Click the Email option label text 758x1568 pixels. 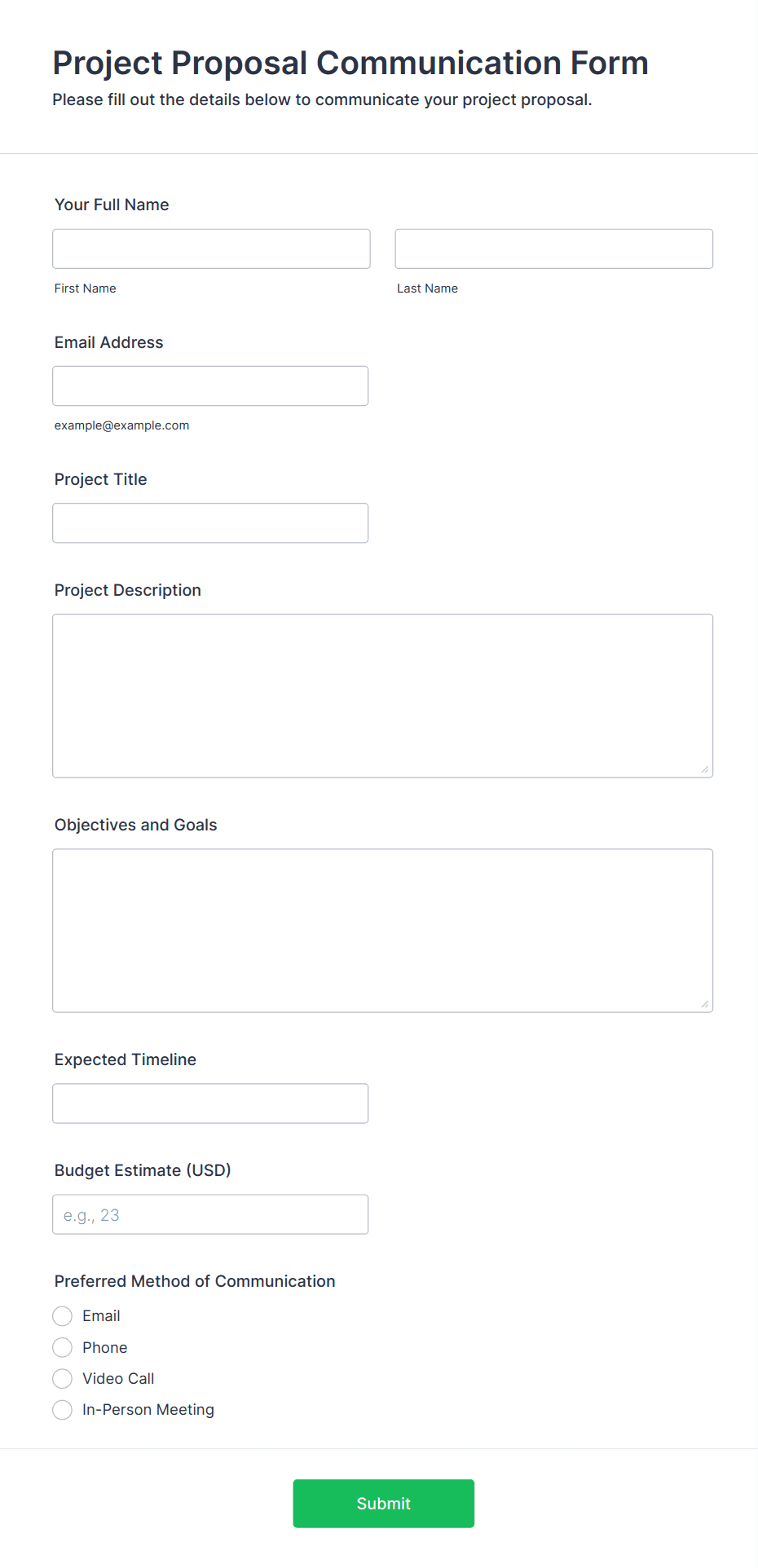[101, 1315]
